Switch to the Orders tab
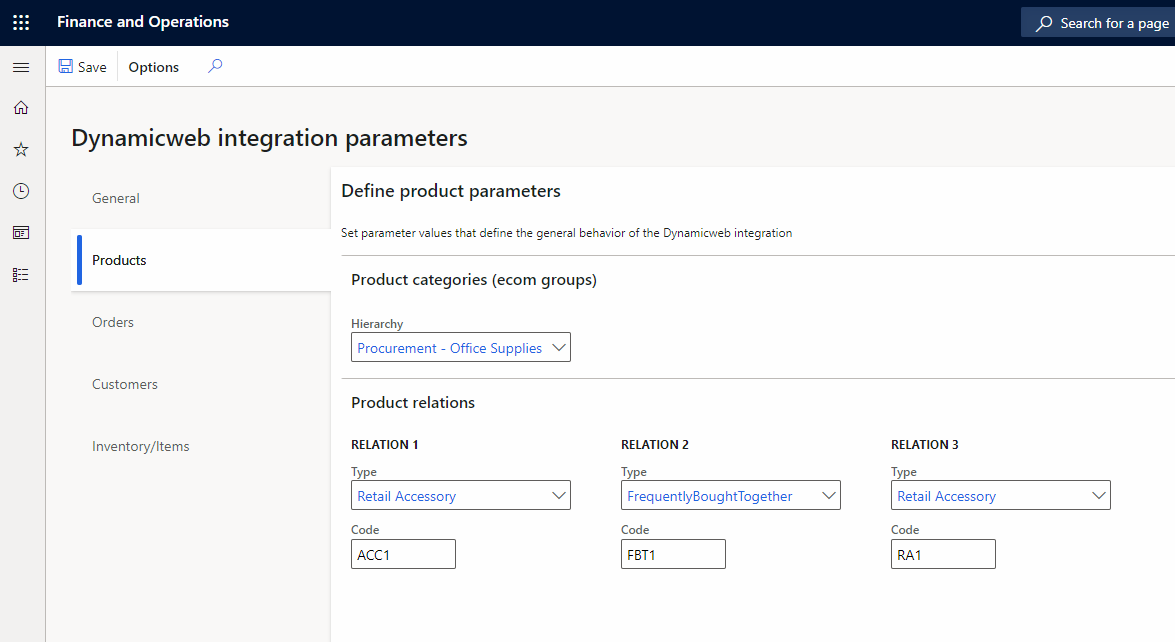The image size is (1175, 642). [x=113, y=322]
